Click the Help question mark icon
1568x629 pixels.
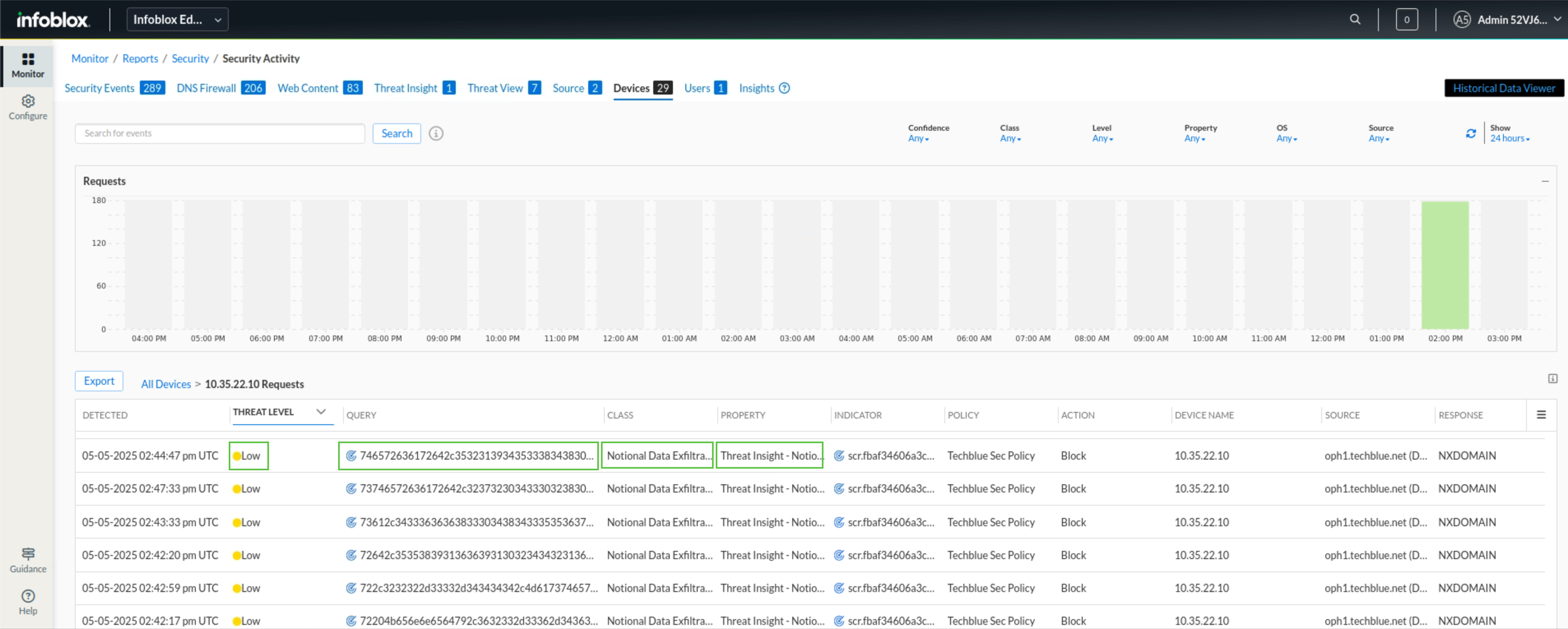[28, 596]
